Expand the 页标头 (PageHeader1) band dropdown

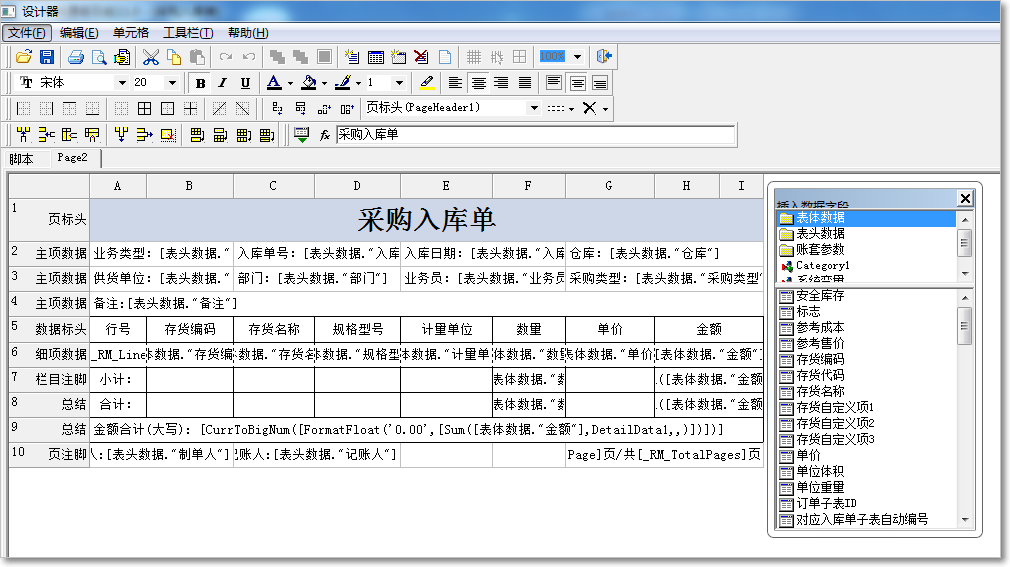click(534, 108)
